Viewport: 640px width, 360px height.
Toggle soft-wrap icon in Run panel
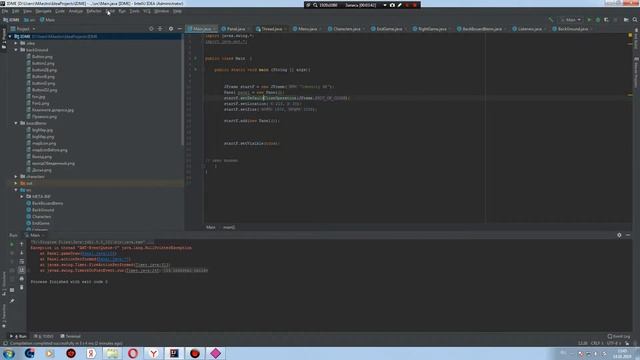coord(22,262)
